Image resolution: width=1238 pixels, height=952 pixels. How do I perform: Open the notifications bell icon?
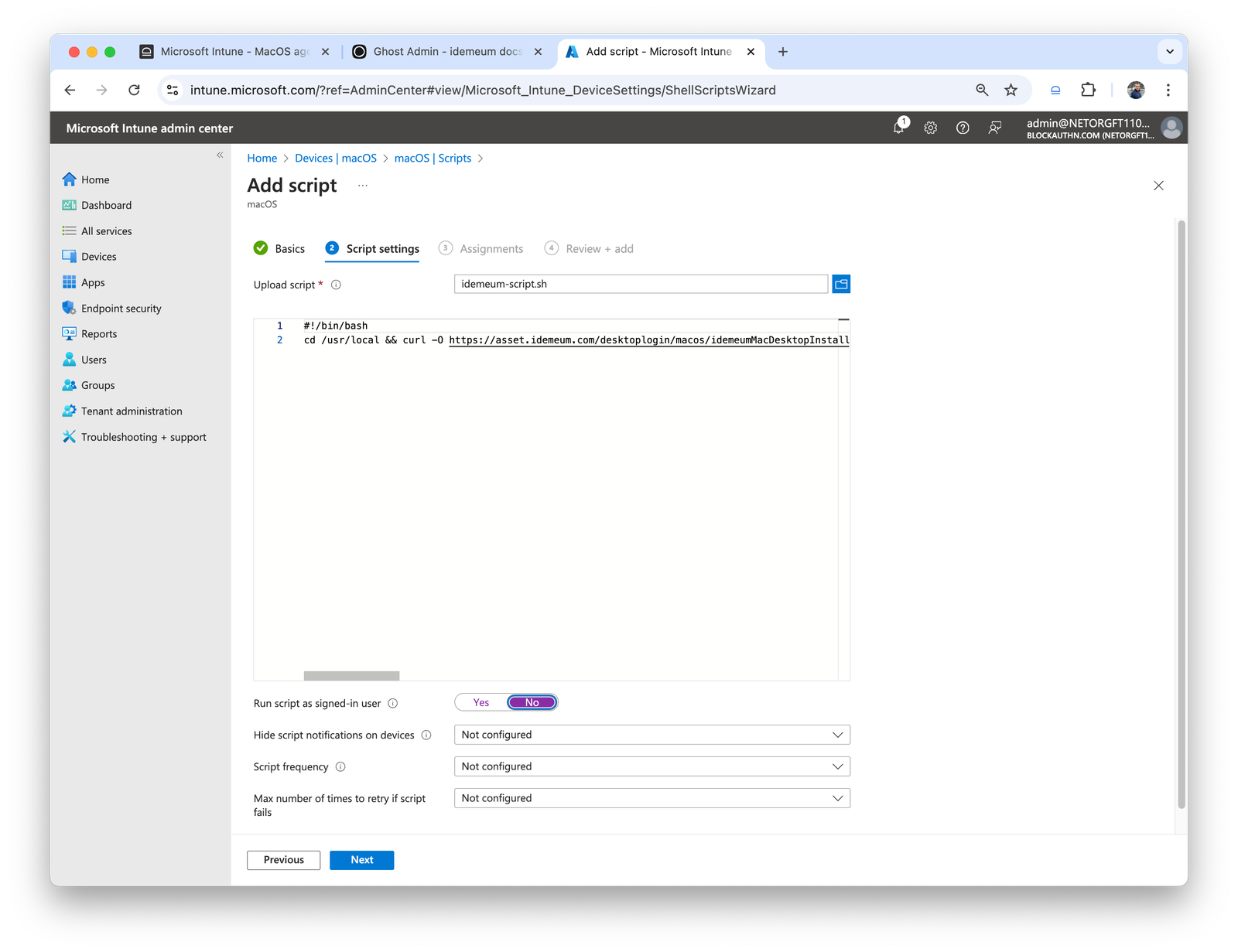pyautogui.click(x=899, y=128)
